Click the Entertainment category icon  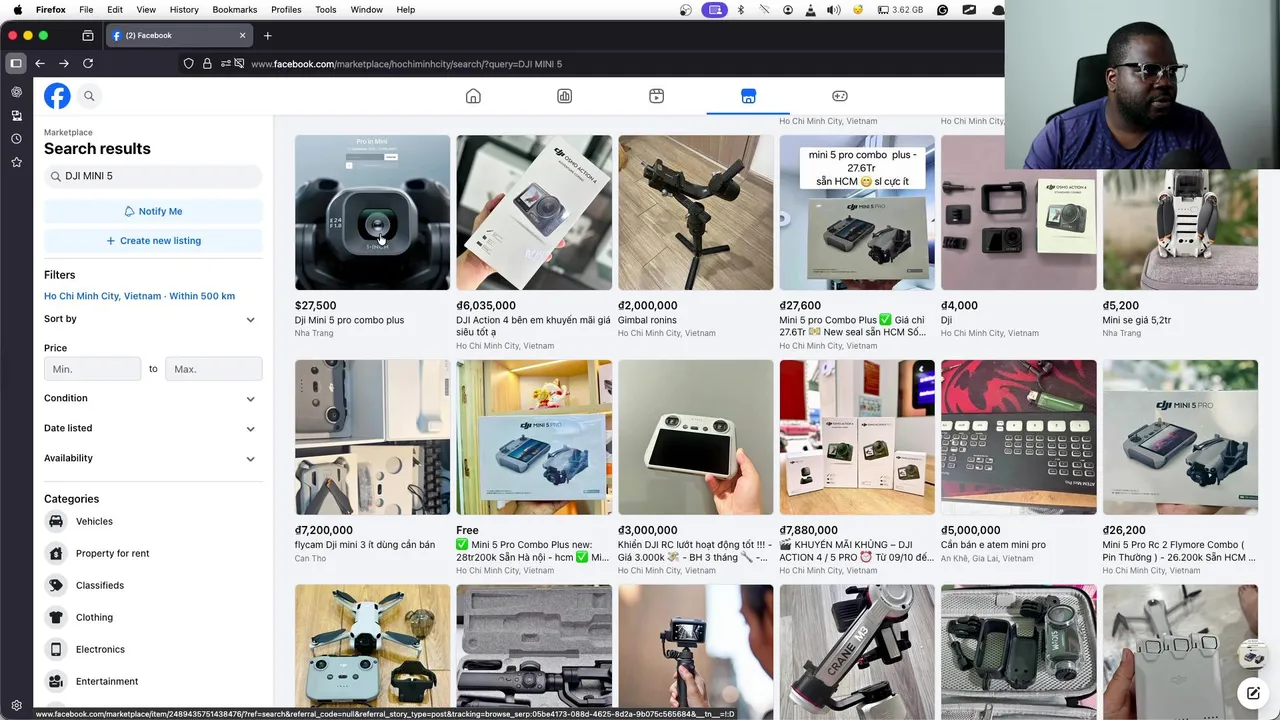point(56,681)
